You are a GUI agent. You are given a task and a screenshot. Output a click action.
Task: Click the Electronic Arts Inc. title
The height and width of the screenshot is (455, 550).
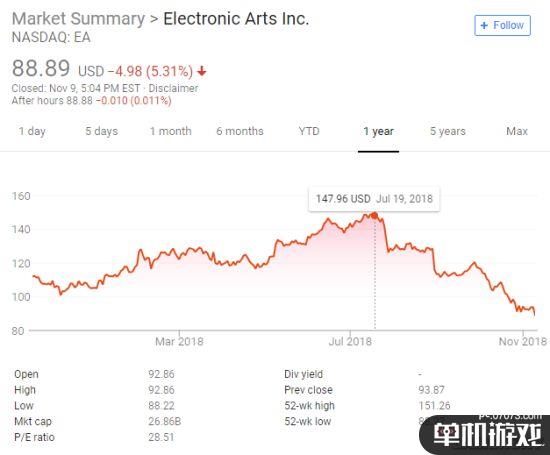(236, 19)
